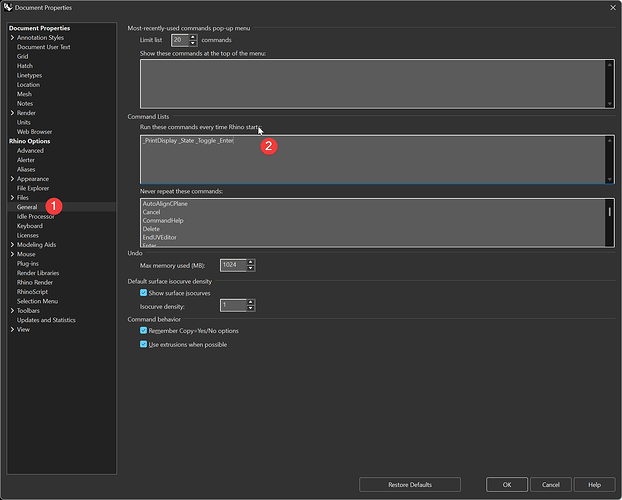Increase the Limit list command count
The height and width of the screenshot is (500, 622).
click(x=193, y=38)
